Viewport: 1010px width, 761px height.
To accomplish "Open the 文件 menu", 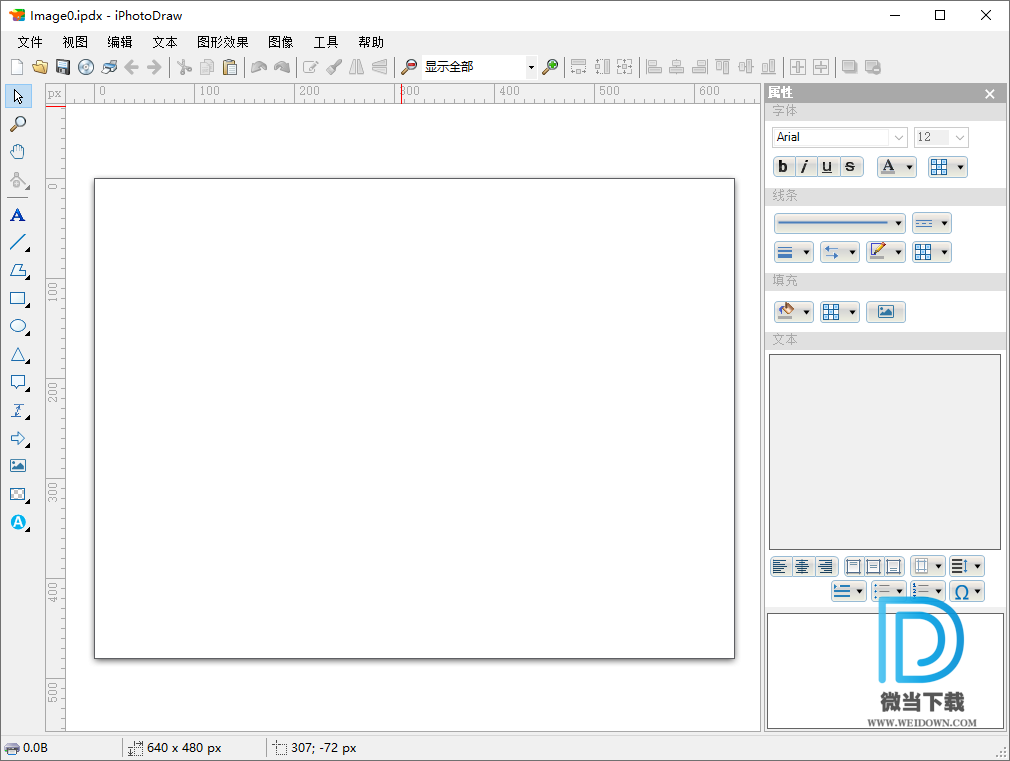I will click(x=30, y=43).
